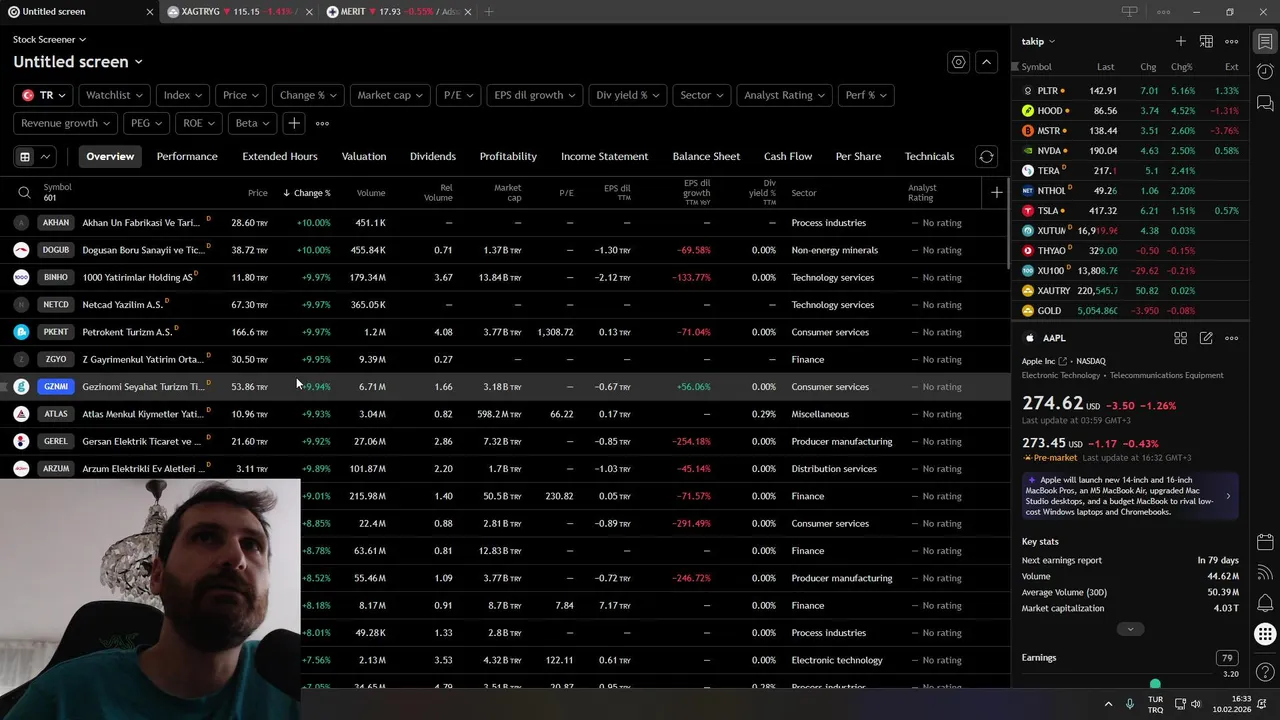The image size is (1280, 720).
Task: Switch to the Dividends tab
Action: click(433, 156)
